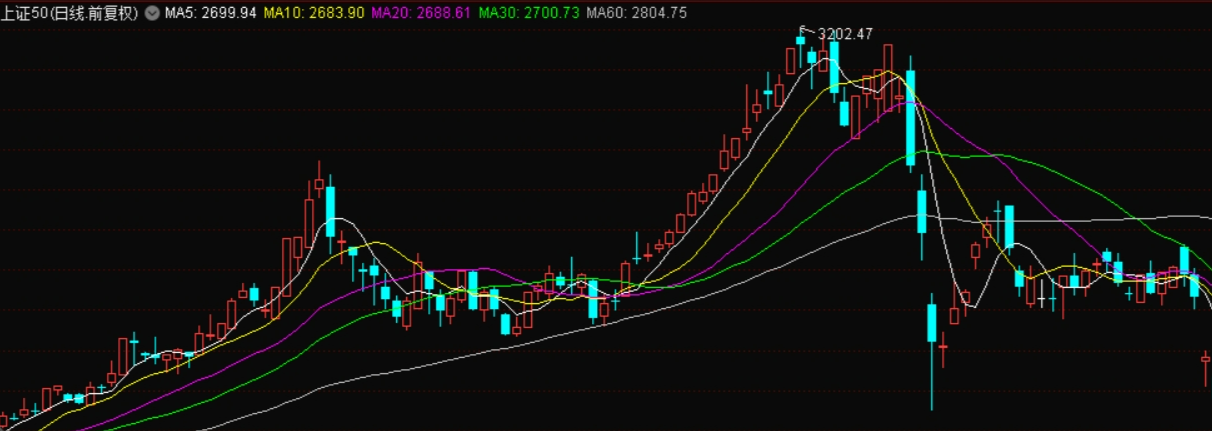Select the white MA5 indicator label

[x=183, y=13]
